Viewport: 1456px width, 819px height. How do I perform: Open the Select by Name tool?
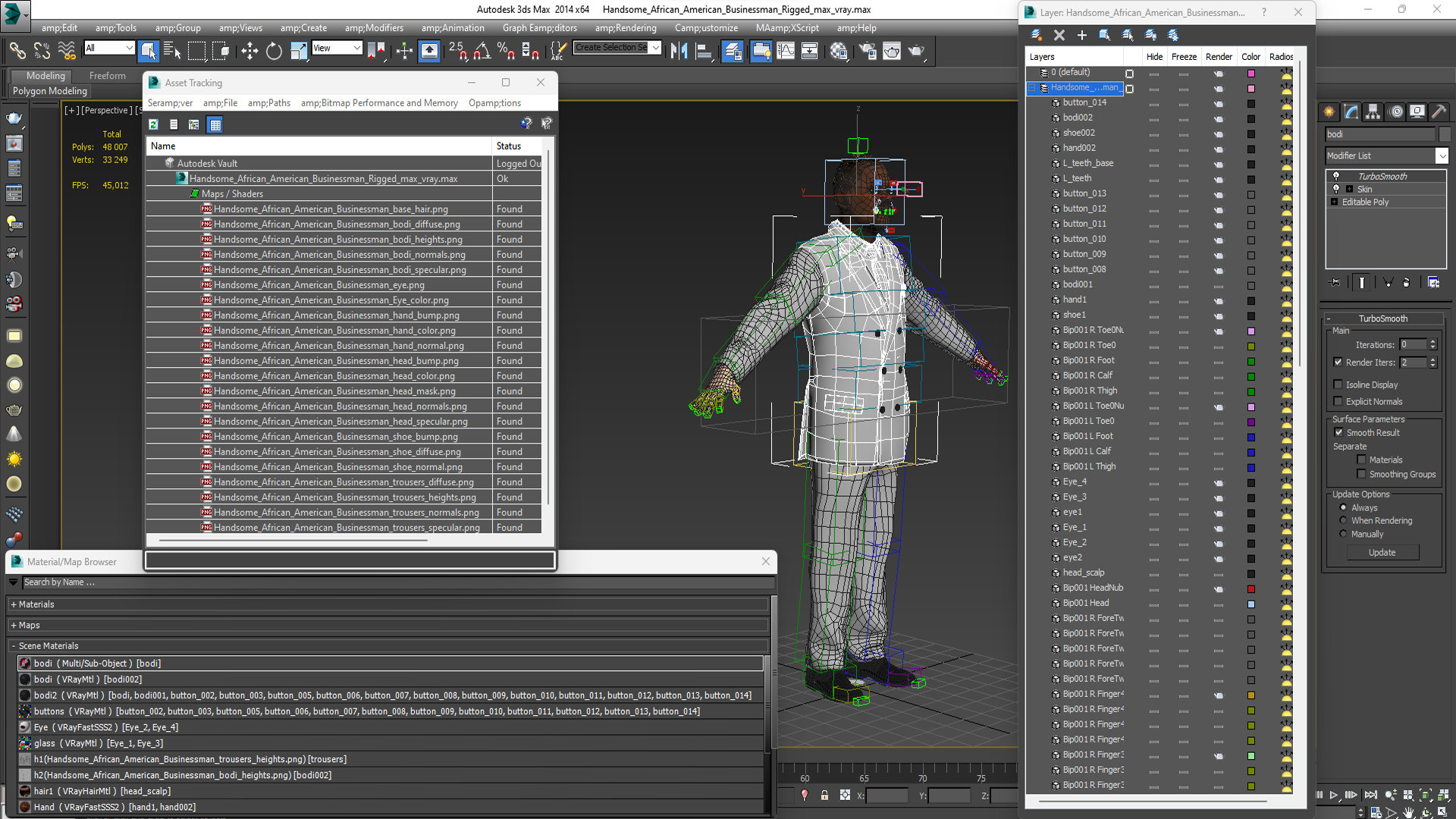[172, 51]
